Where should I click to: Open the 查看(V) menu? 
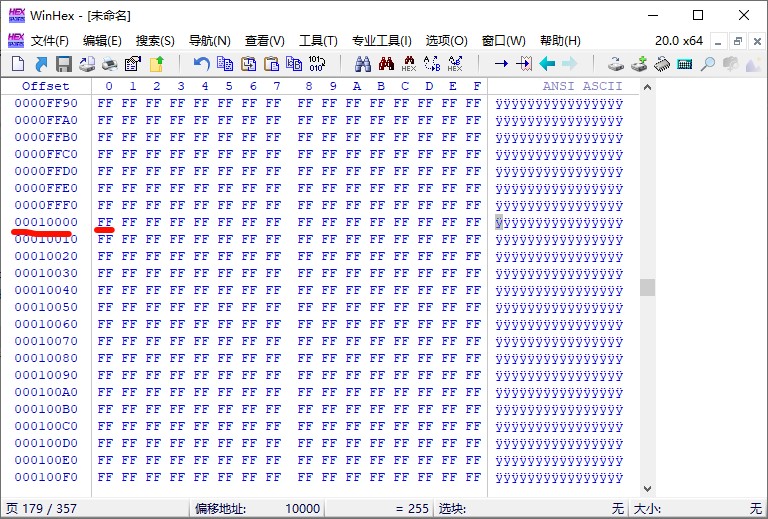coord(264,41)
